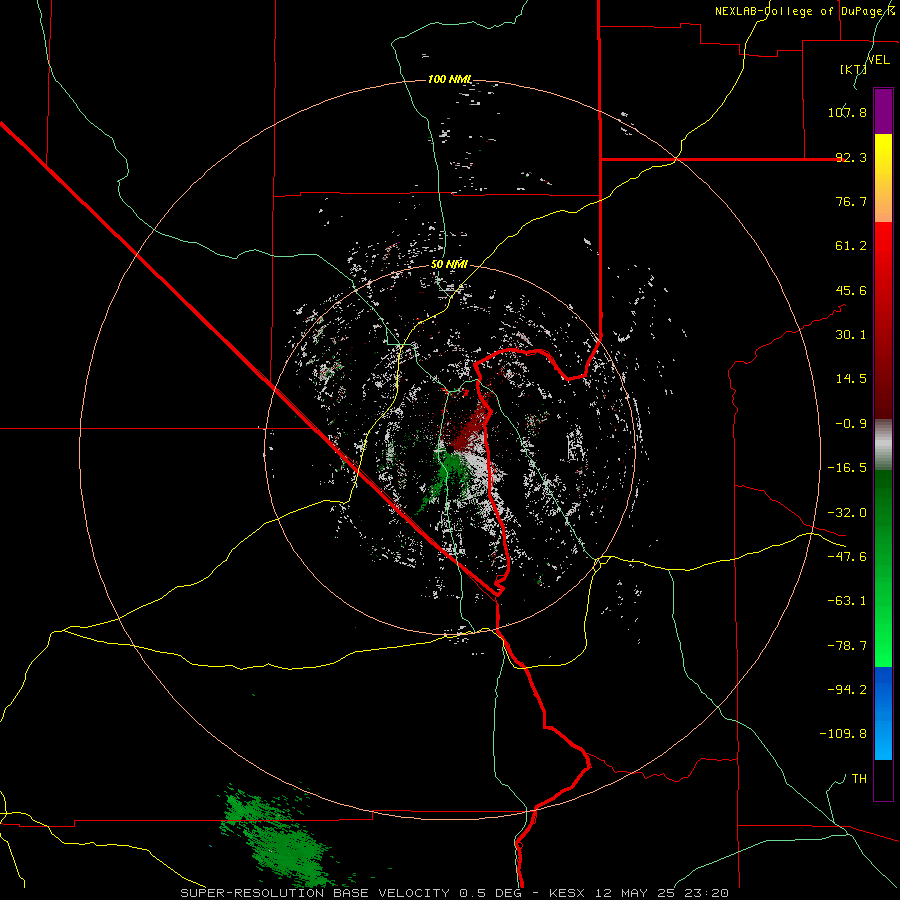
Task: Select the -16.5 velocity scale value
Action: [847, 468]
